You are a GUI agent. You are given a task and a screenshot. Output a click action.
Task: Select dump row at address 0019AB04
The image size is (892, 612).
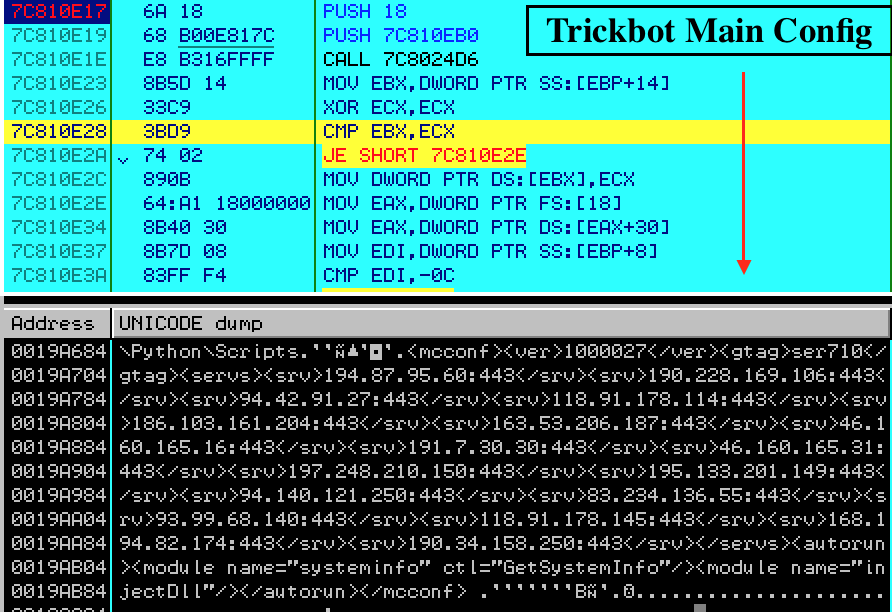coord(447,568)
